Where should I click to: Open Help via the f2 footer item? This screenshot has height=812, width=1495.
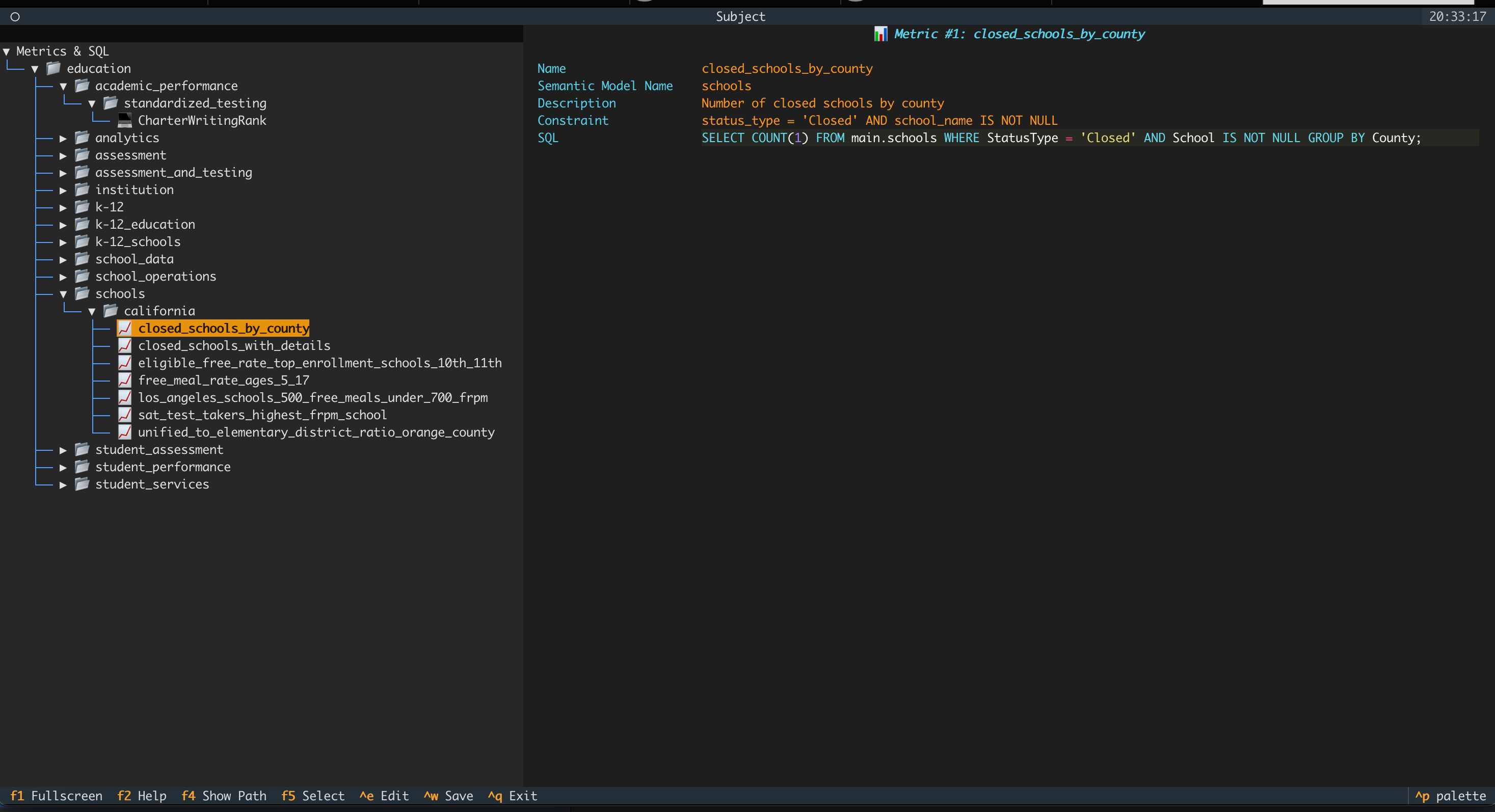(142, 796)
